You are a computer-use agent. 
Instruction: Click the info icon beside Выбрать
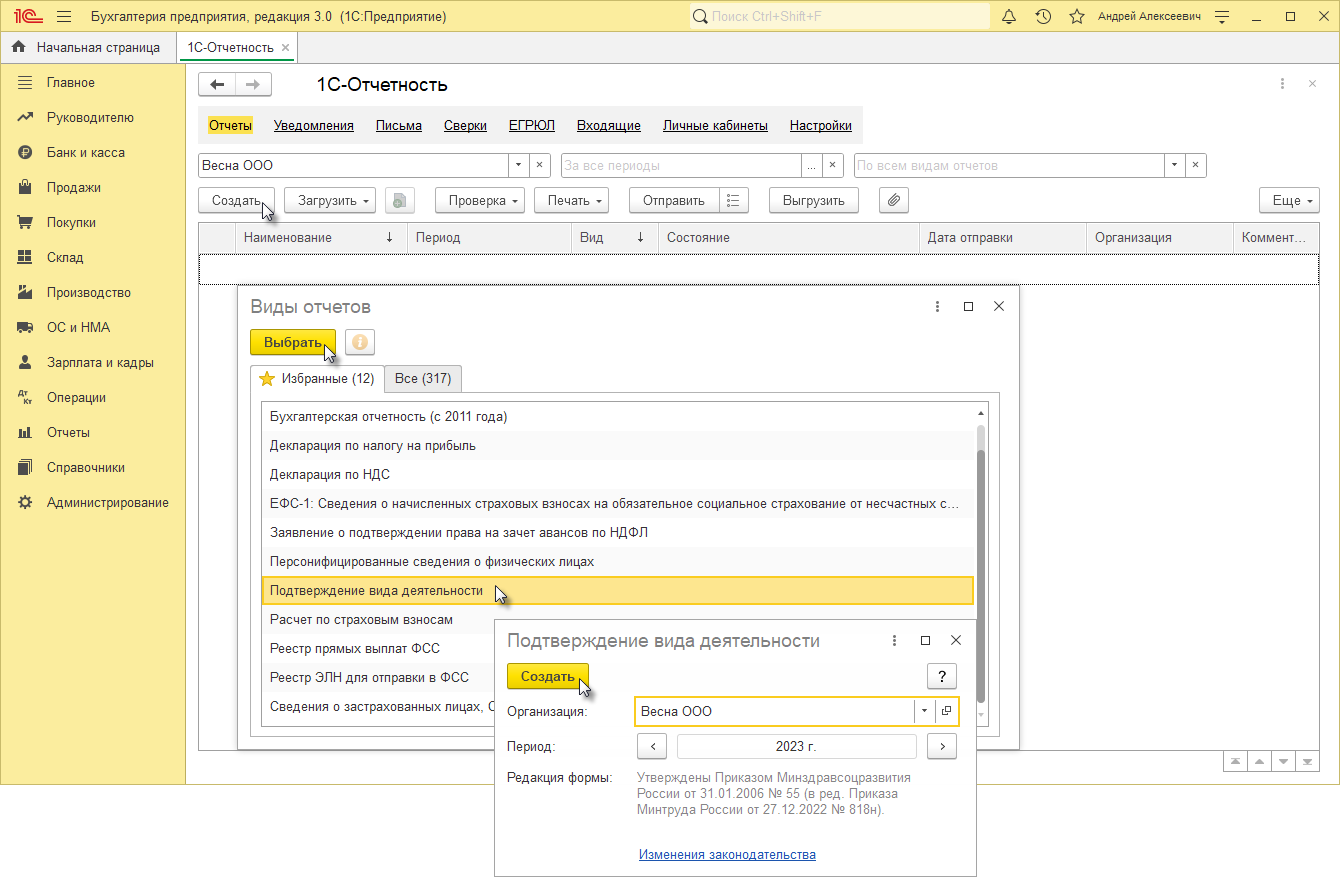[358, 342]
